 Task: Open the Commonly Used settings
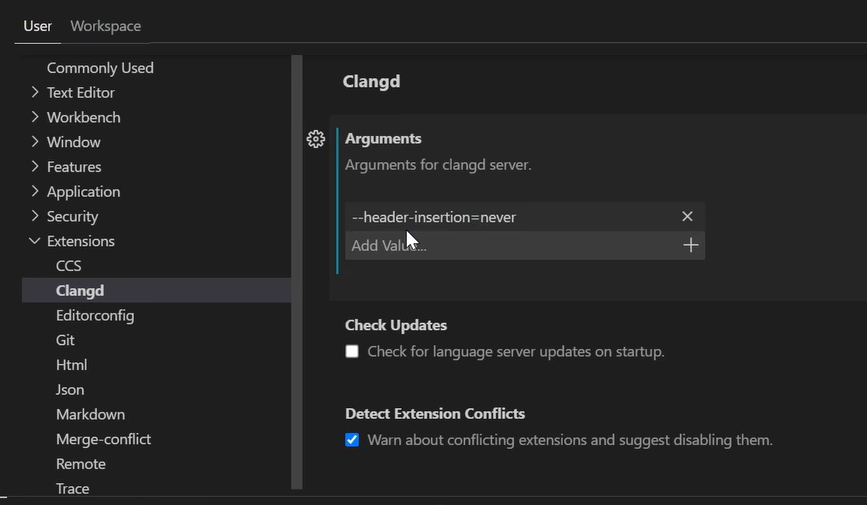(100, 68)
